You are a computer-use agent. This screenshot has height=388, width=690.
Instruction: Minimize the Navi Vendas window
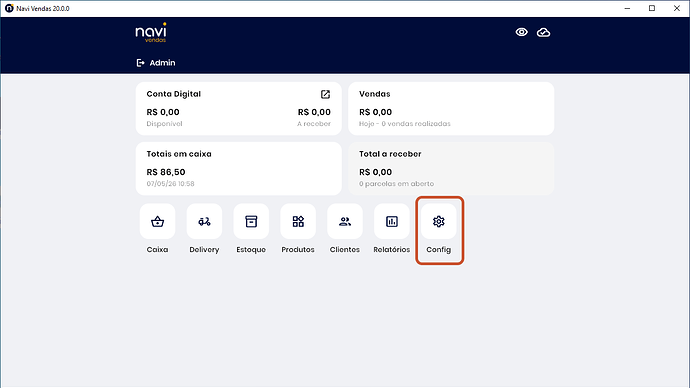tap(628, 8)
